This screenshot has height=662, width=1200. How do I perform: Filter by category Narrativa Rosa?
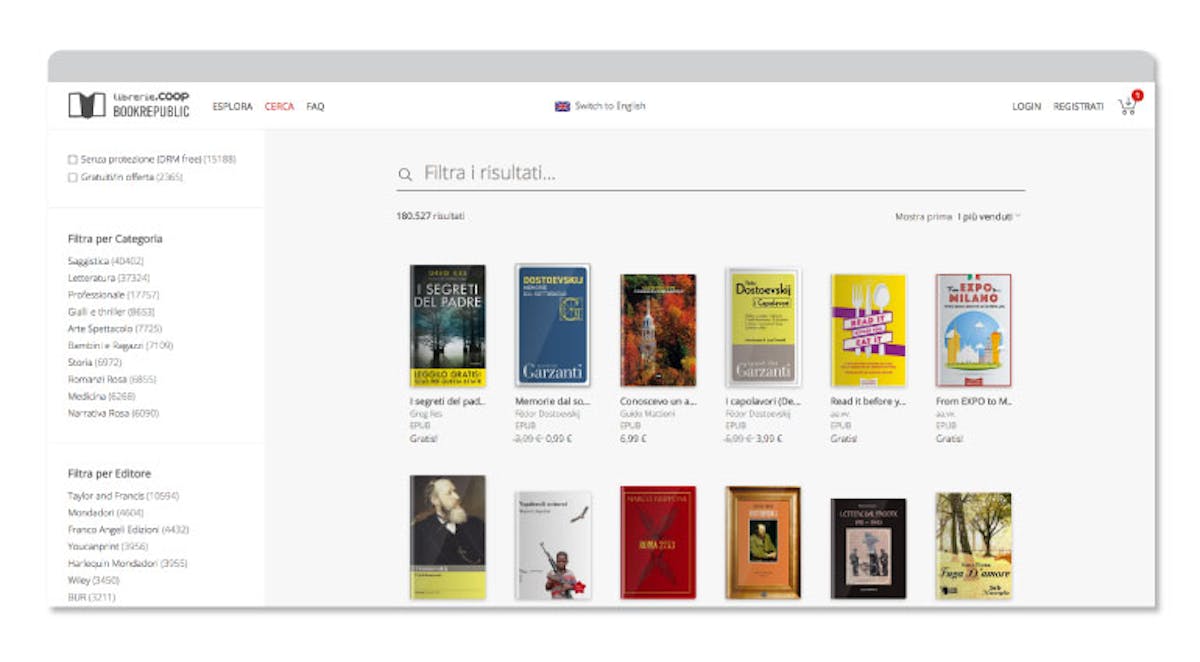(x=113, y=413)
